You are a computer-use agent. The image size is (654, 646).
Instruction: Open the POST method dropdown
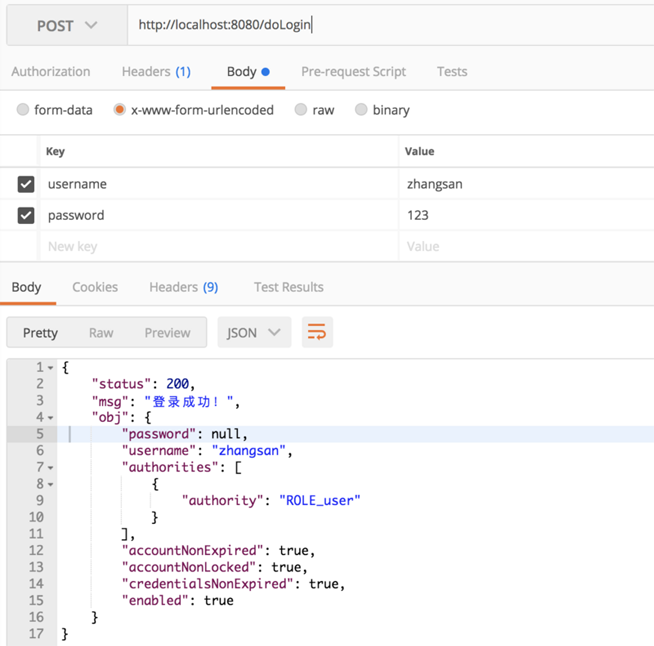point(67,26)
